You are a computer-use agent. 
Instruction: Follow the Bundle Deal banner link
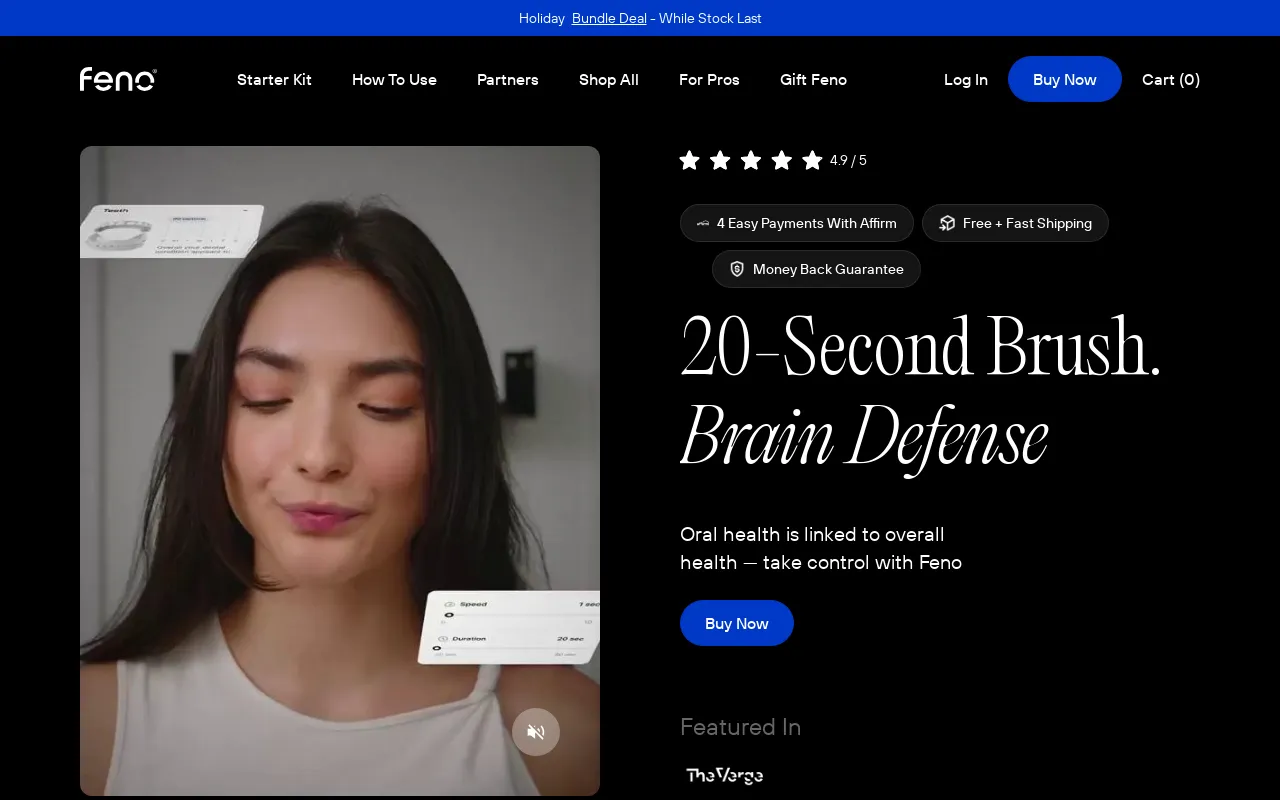609,18
